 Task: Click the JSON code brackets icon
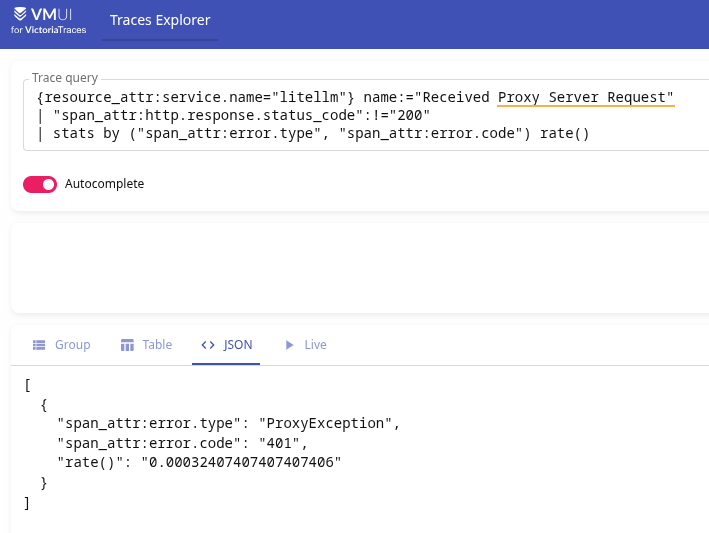[x=208, y=345]
